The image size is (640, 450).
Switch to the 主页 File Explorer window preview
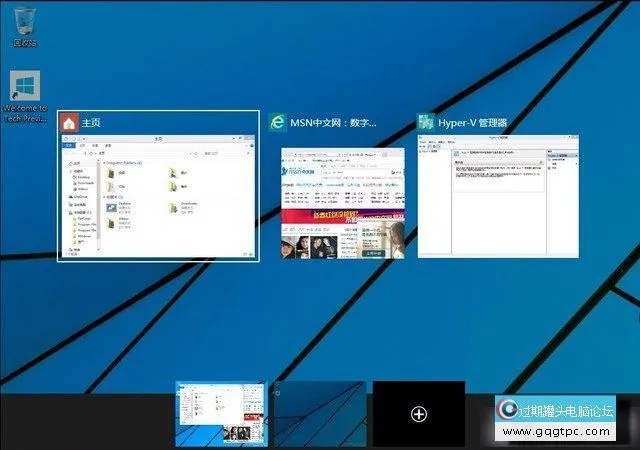point(157,196)
